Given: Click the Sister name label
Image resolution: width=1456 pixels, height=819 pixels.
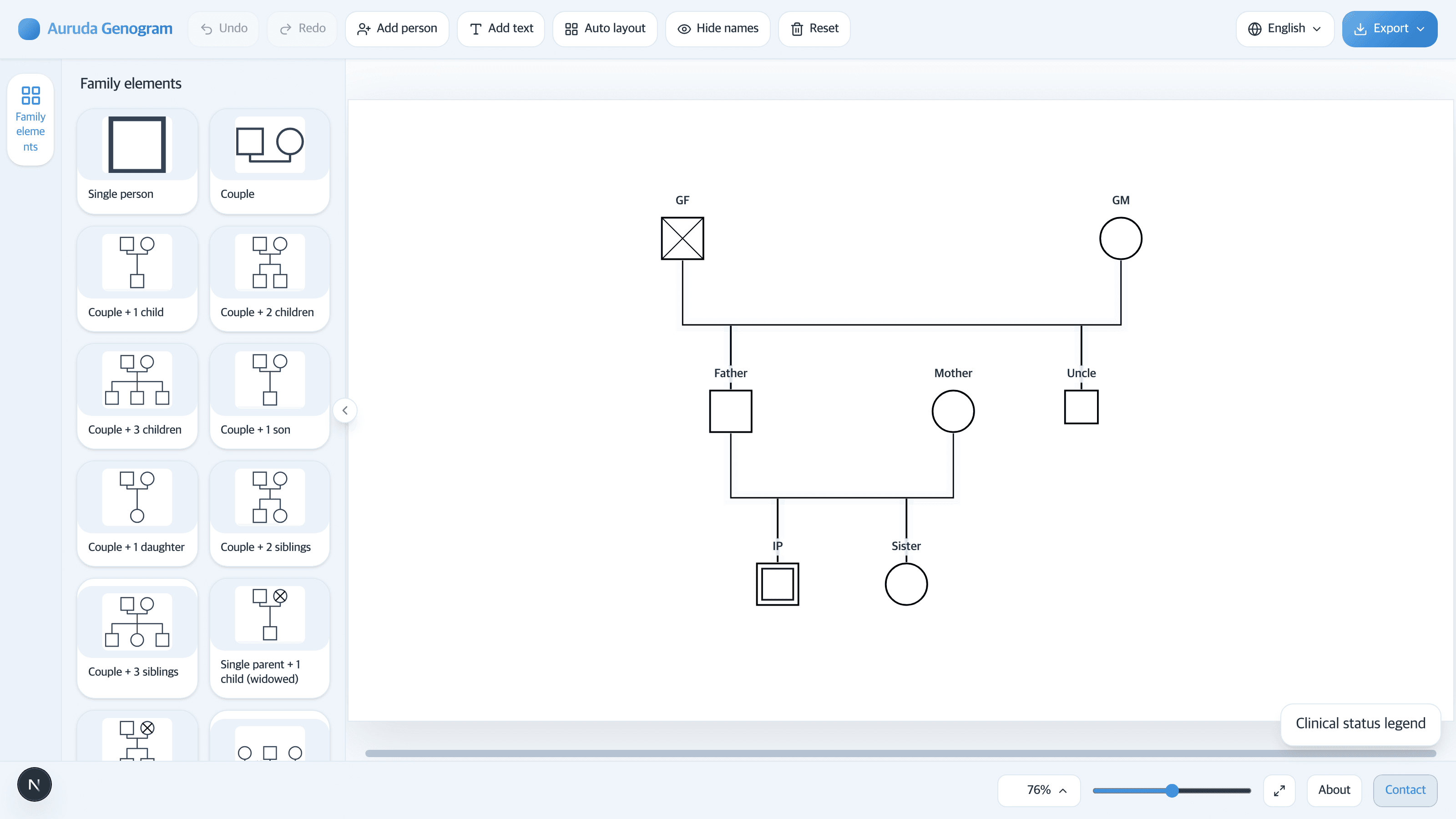Looking at the screenshot, I should coord(906,546).
